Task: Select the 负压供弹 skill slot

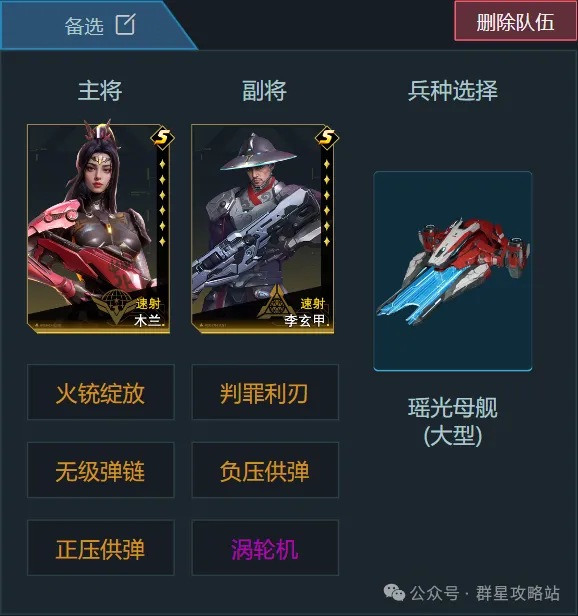Action: point(265,470)
